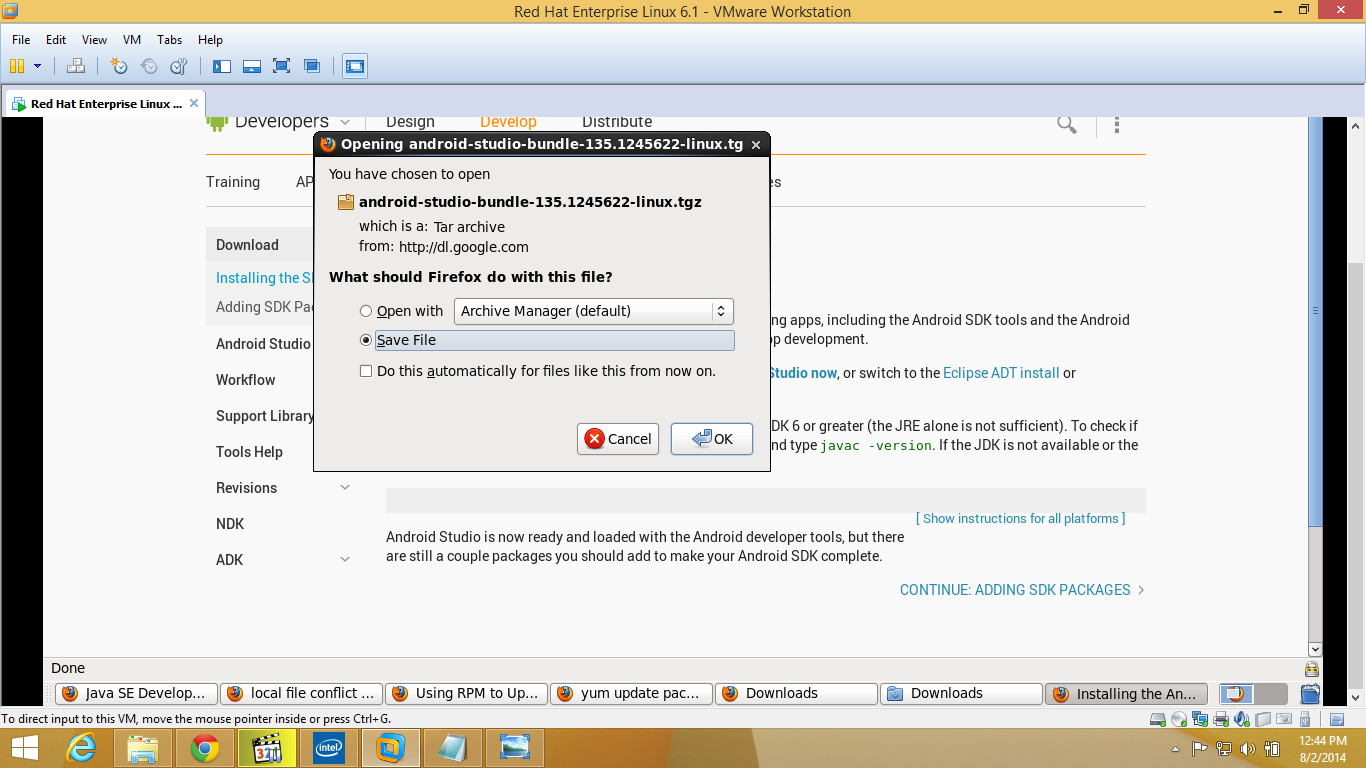Image resolution: width=1366 pixels, height=768 pixels.
Task: Show hidden system tray icons
Action: (x=1175, y=749)
